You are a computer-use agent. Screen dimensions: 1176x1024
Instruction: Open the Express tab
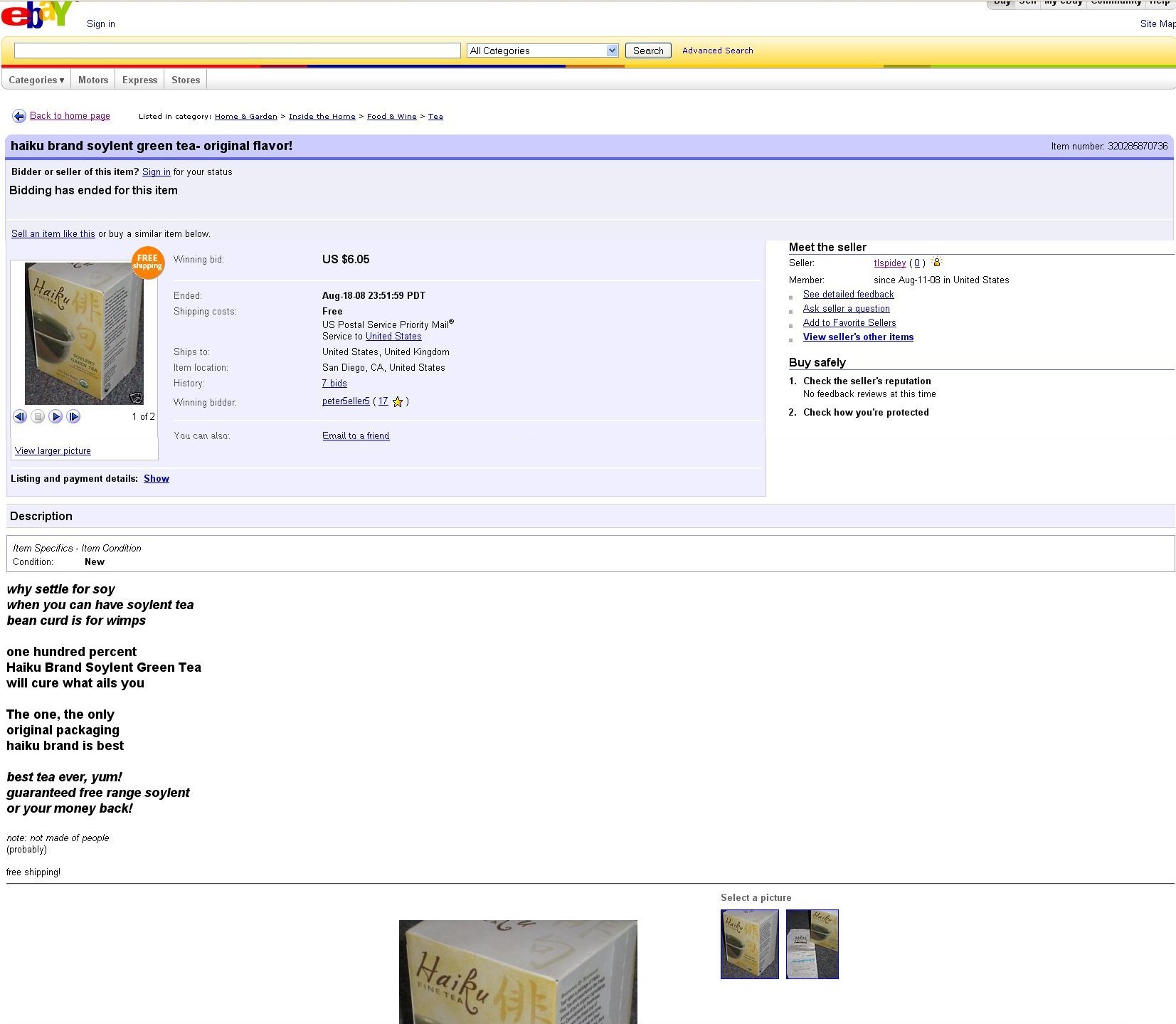(139, 80)
